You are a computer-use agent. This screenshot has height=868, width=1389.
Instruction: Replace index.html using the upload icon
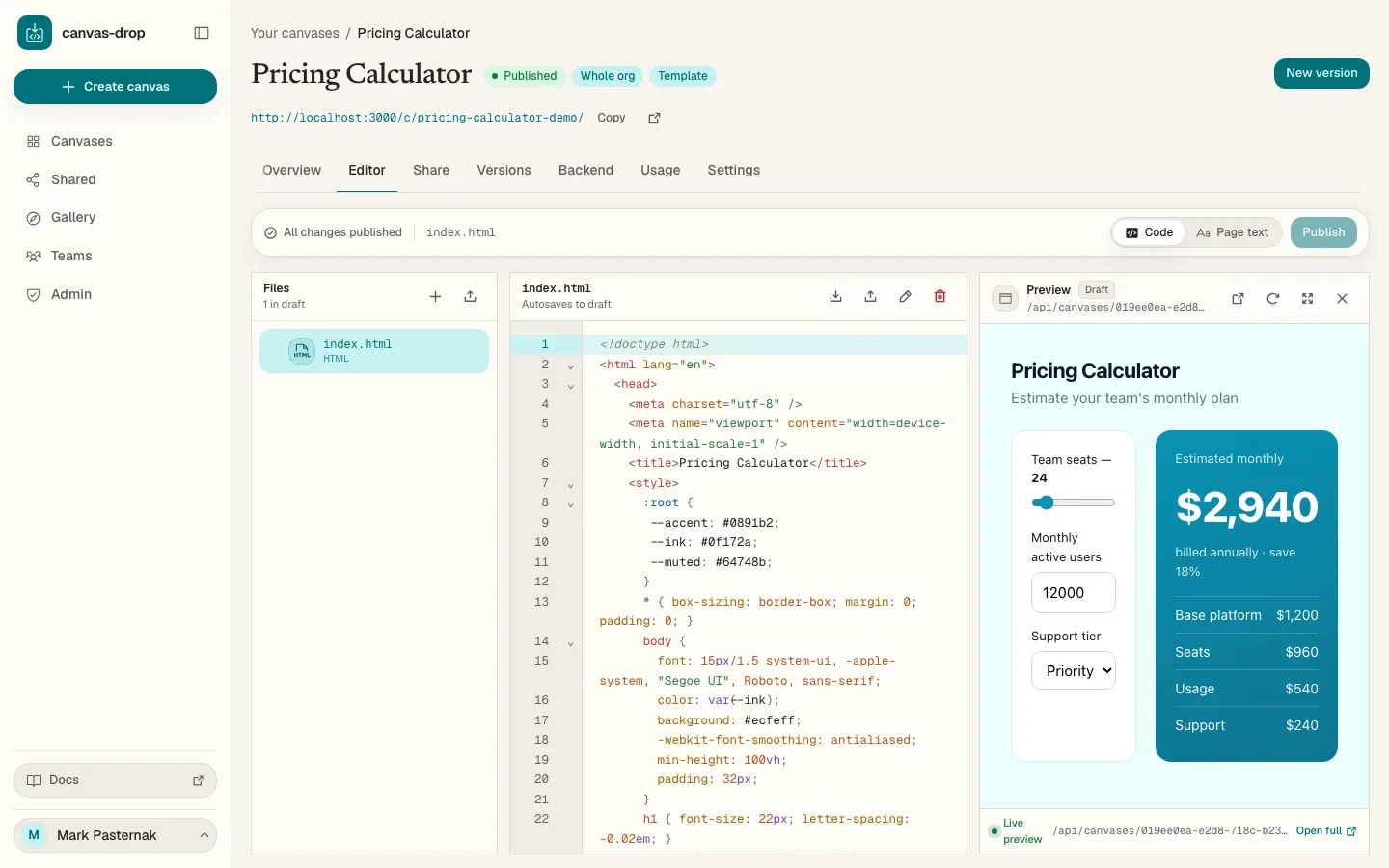coord(870,297)
